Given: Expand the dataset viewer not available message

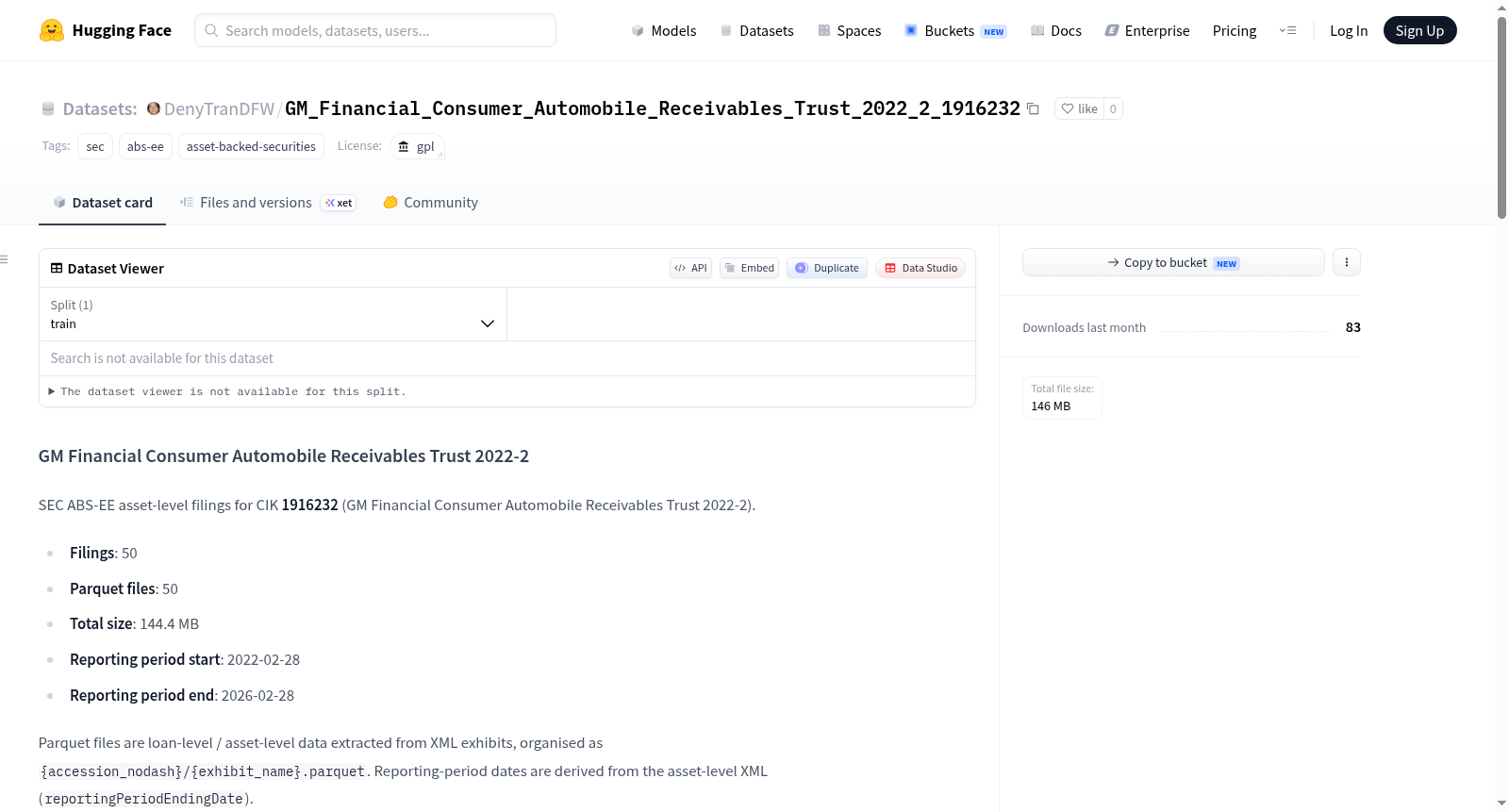Looking at the screenshot, I should (227, 391).
